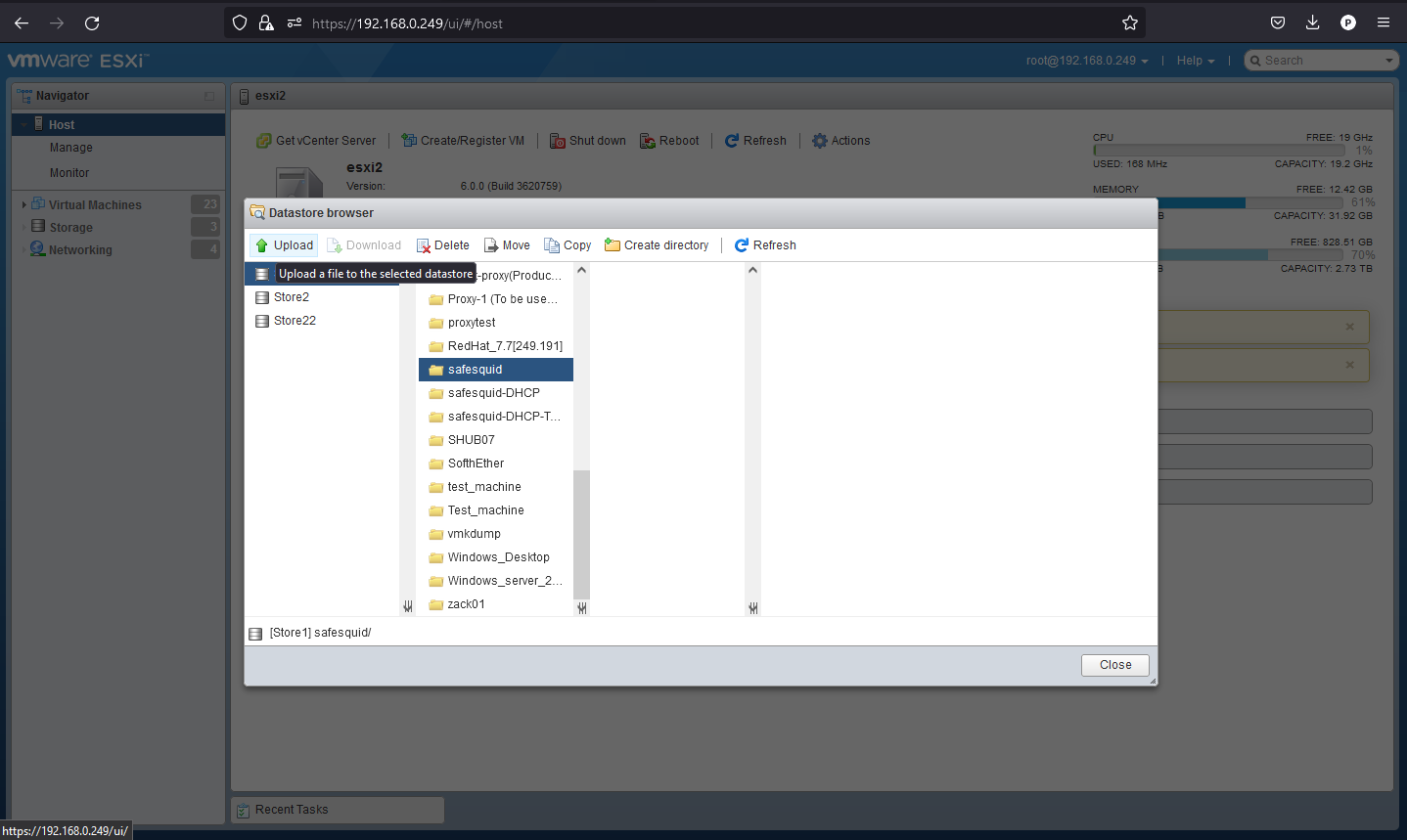Image resolution: width=1407 pixels, height=840 pixels.
Task: Go back in the browser
Action: pyautogui.click(x=22, y=22)
